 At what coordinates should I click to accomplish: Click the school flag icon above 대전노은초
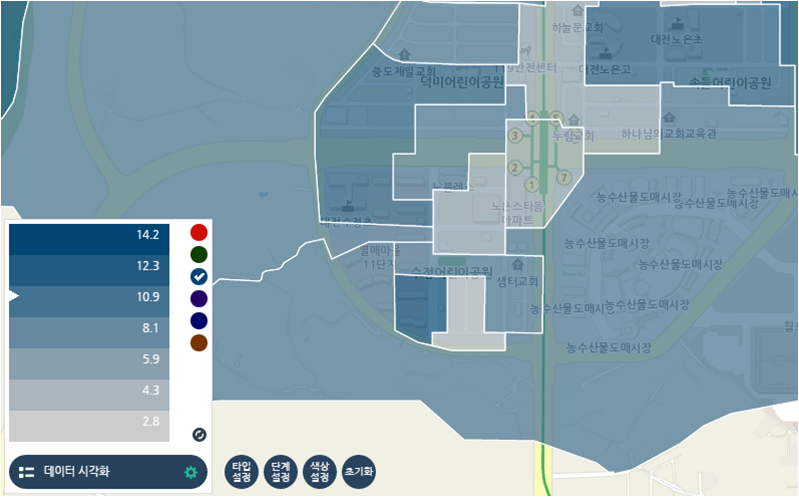click(677, 23)
